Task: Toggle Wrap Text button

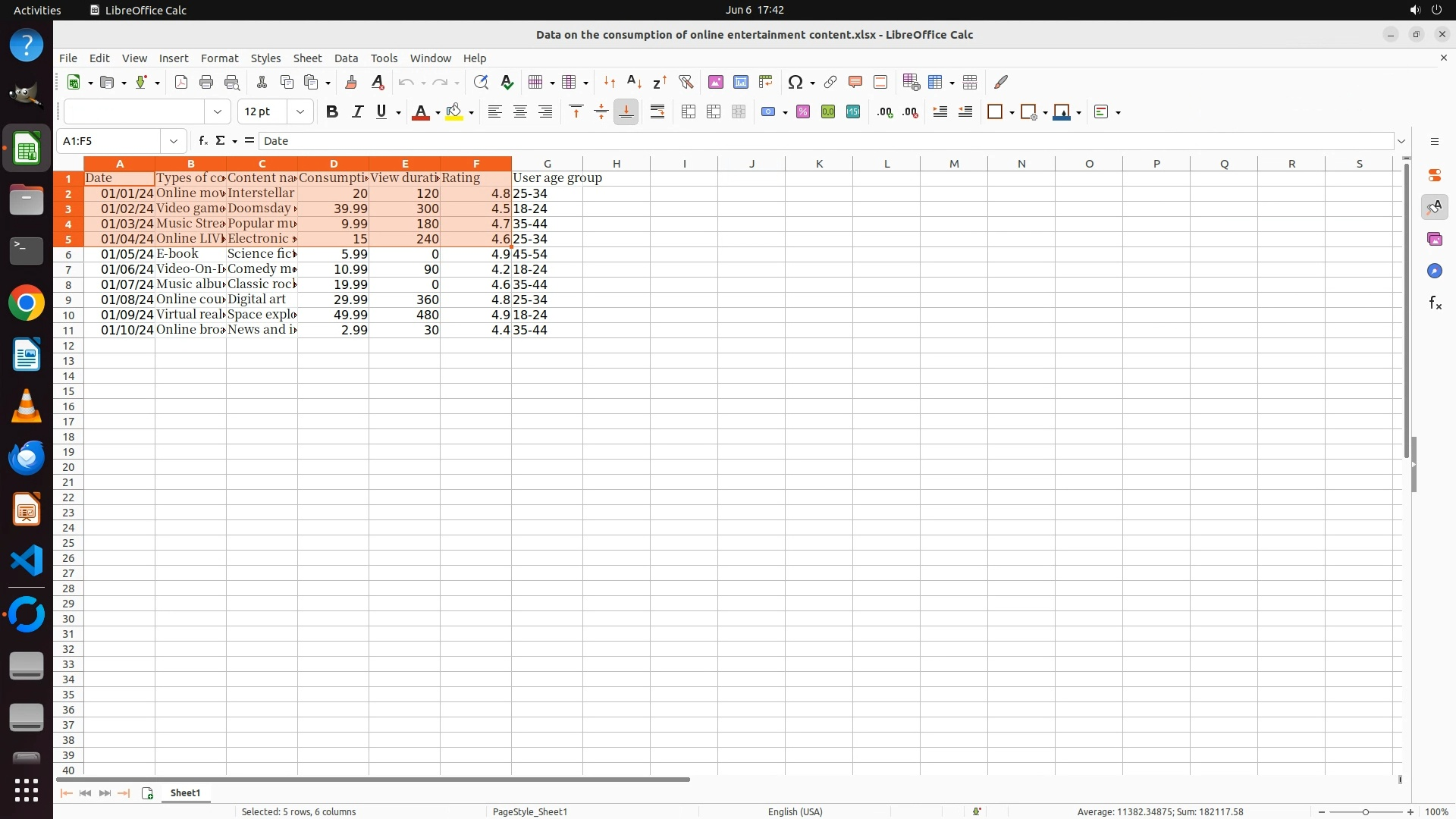Action: tap(657, 112)
